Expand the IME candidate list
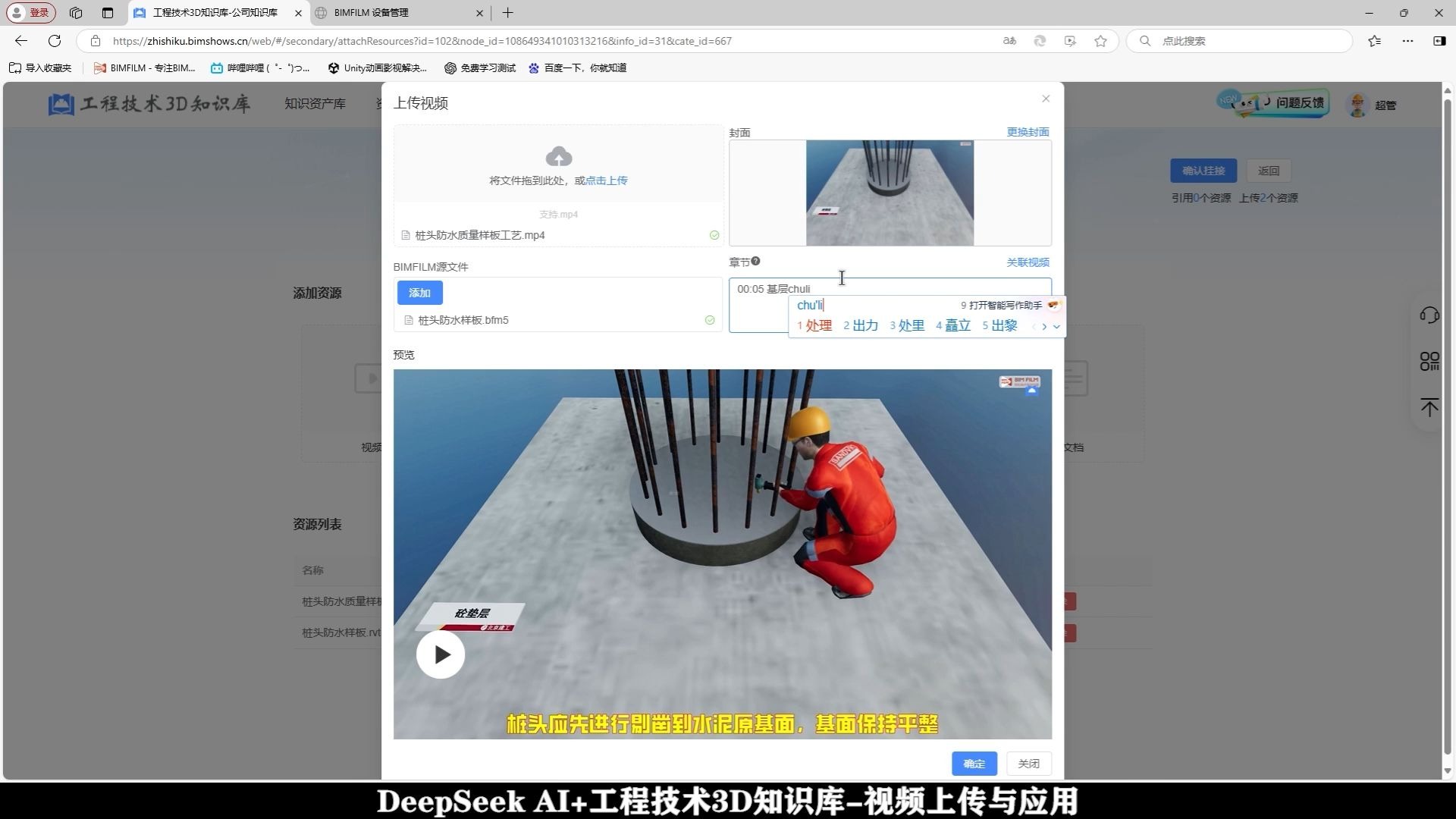Image resolution: width=1456 pixels, height=819 pixels. click(1056, 327)
